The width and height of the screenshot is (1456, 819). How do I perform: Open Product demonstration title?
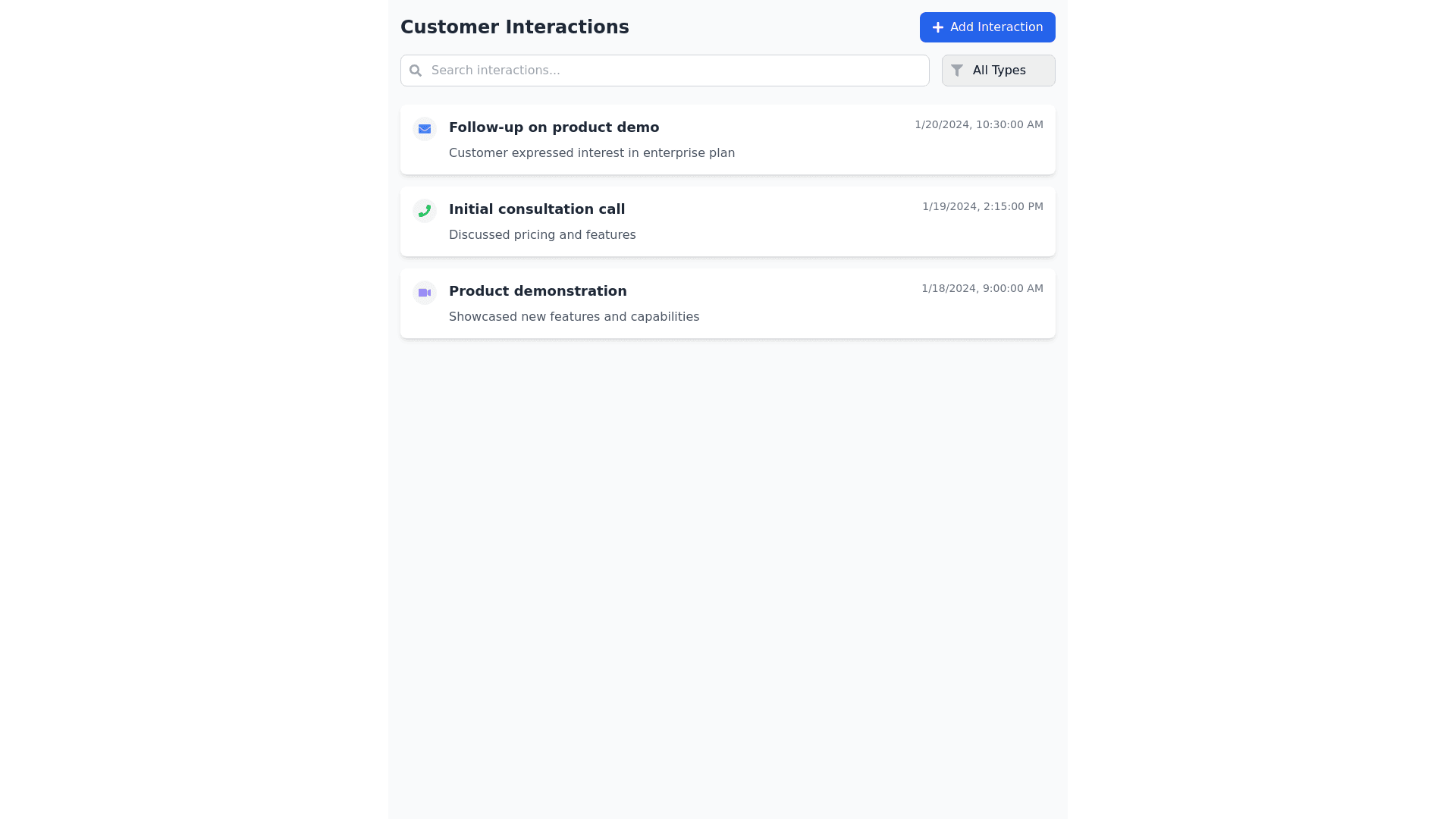point(538,291)
